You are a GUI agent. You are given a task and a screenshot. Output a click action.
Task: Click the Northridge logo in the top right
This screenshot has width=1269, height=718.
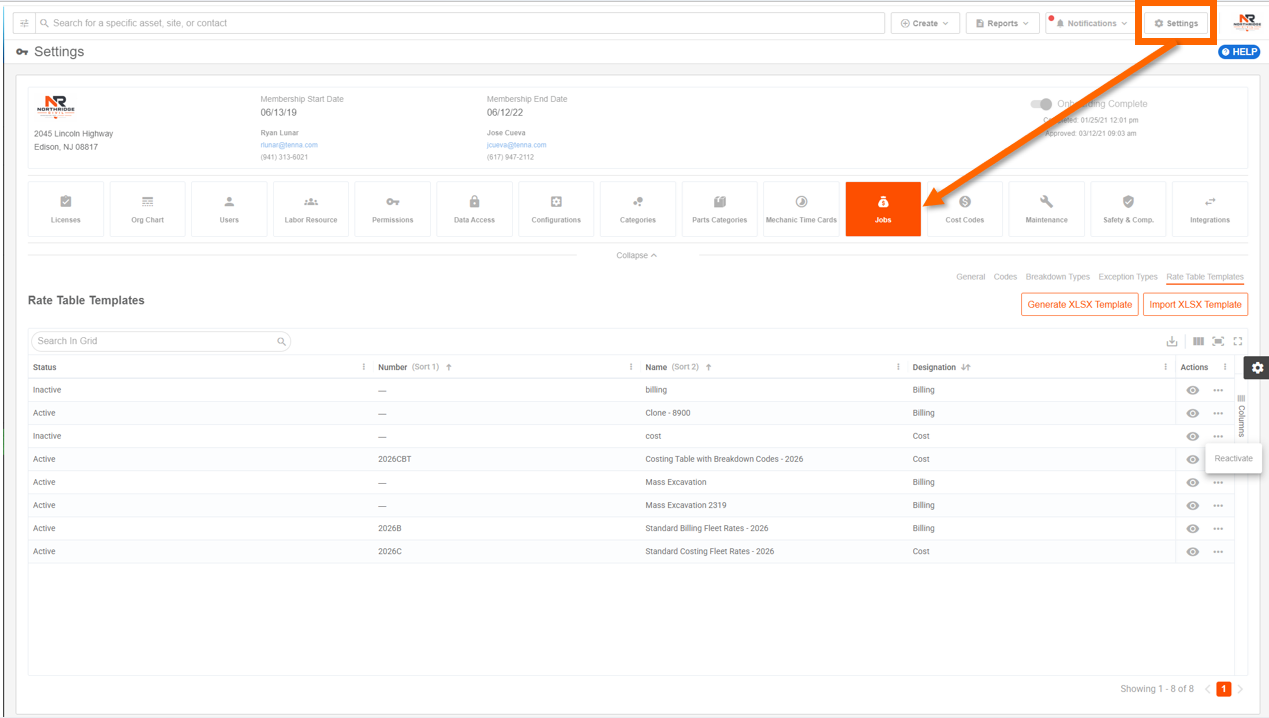click(x=1246, y=23)
